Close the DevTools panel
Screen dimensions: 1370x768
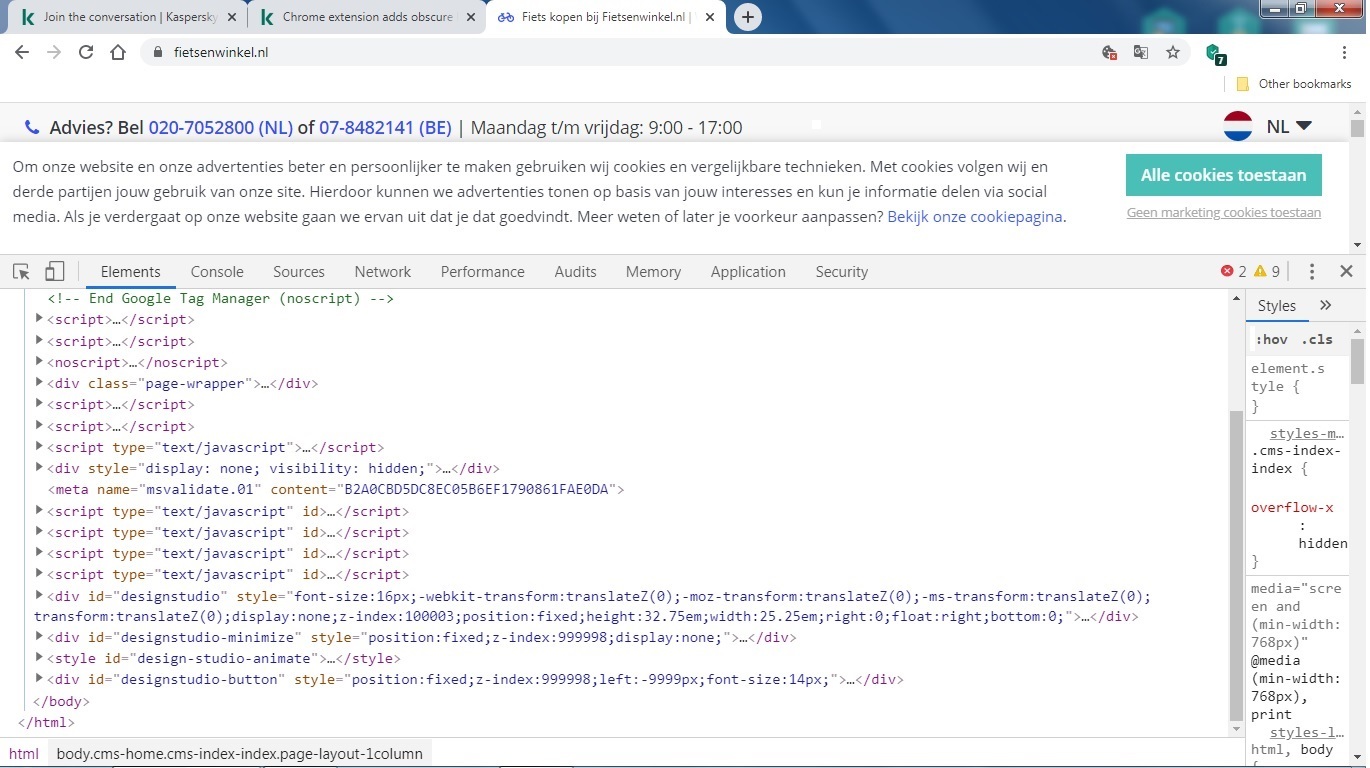[1346, 271]
